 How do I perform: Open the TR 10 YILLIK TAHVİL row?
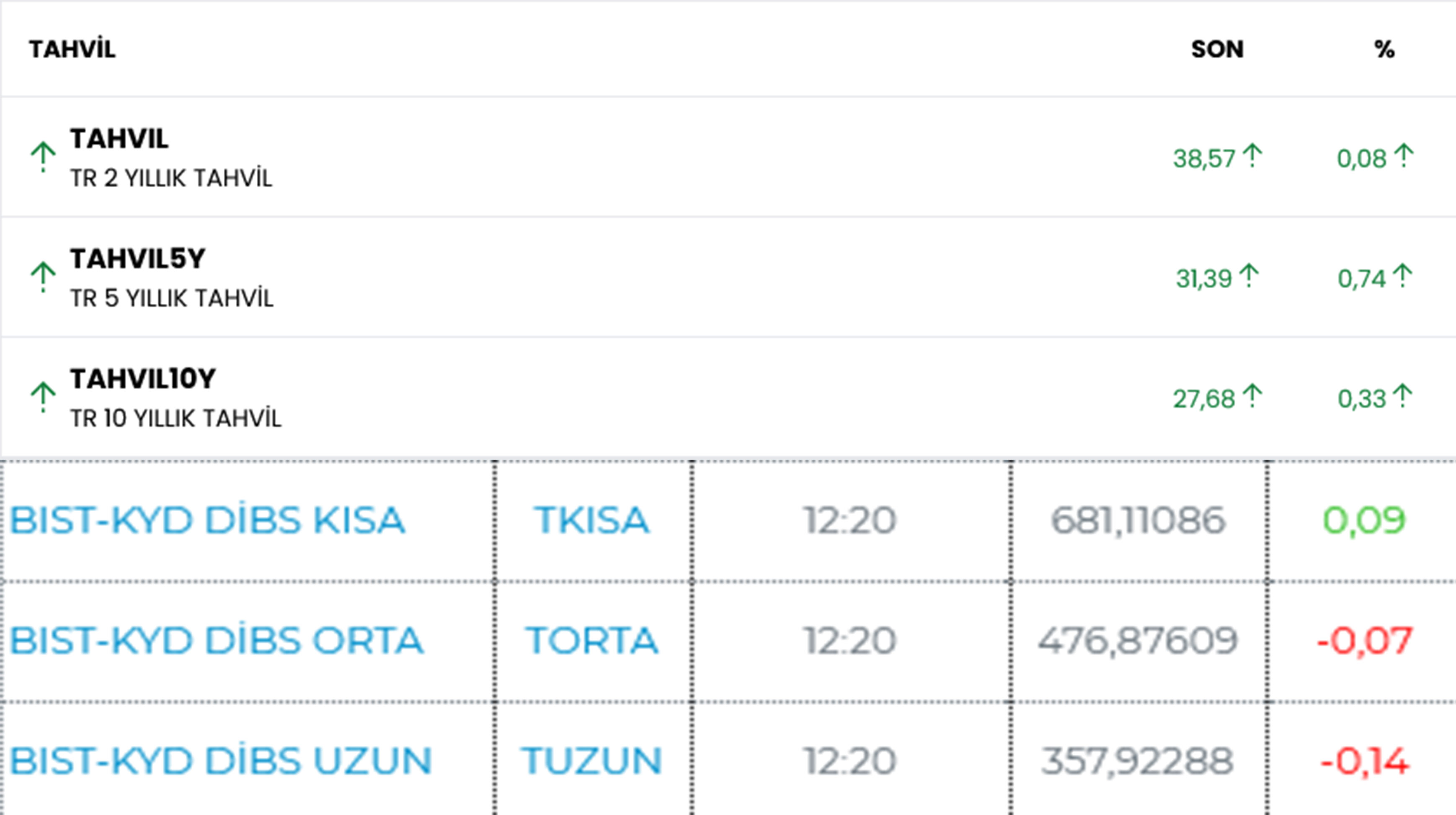coord(728,397)
